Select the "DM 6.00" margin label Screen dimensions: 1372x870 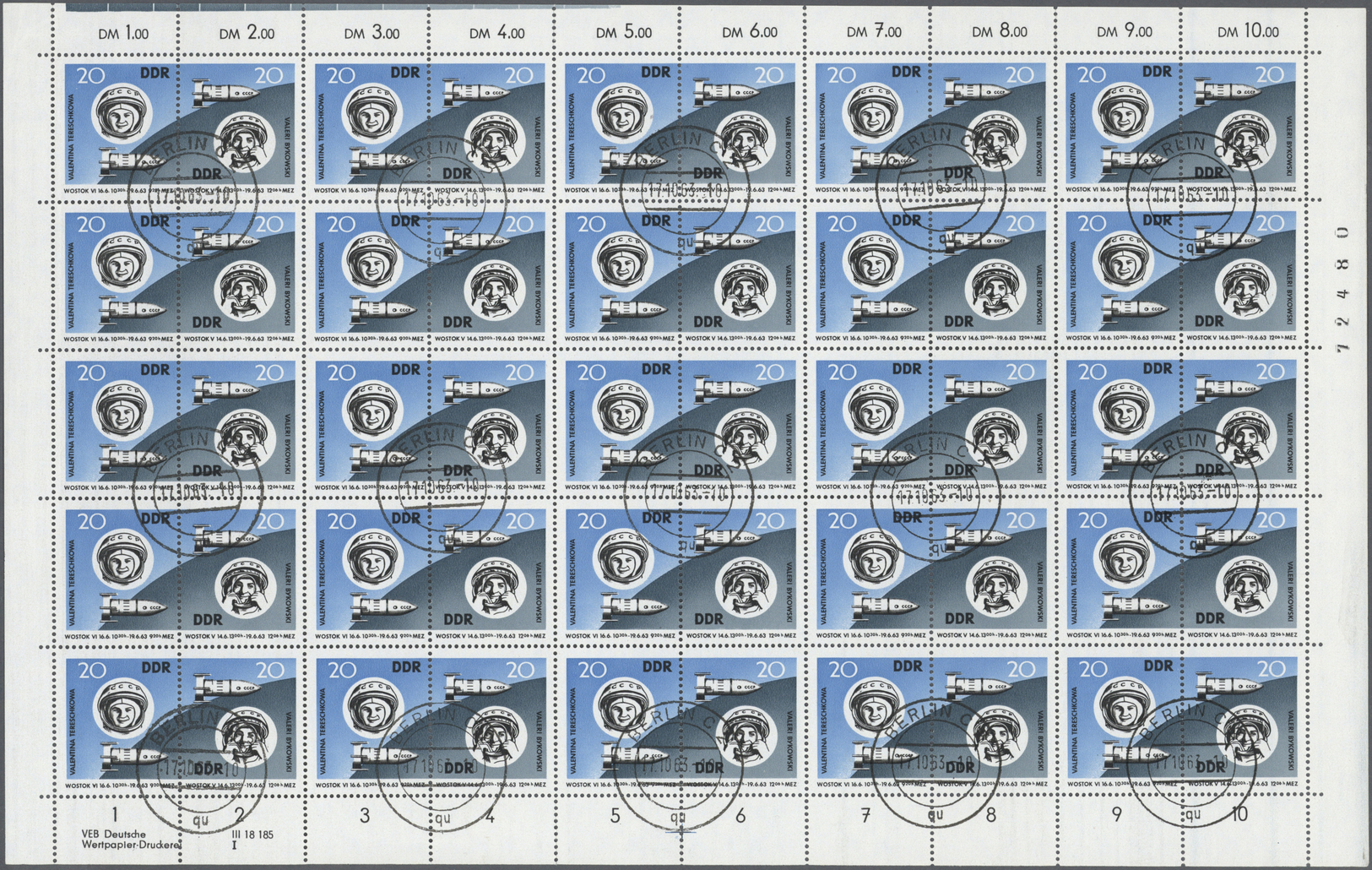coord(750,32)
